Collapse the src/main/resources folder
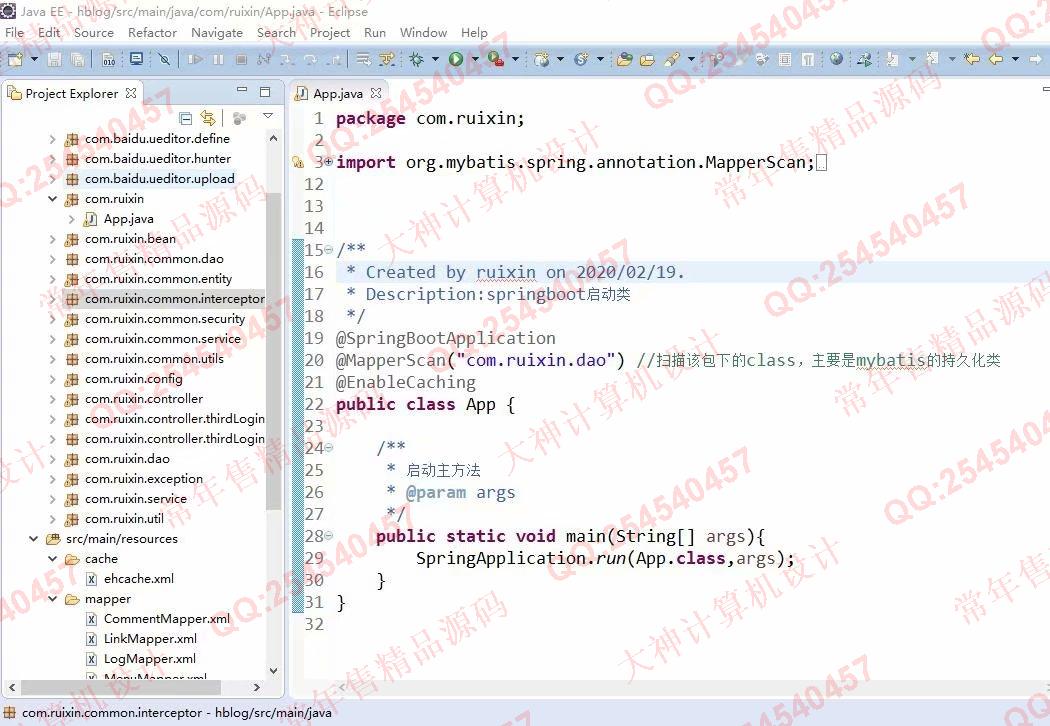This screenshot has width=1050, height=726. [x=33, y=539]
